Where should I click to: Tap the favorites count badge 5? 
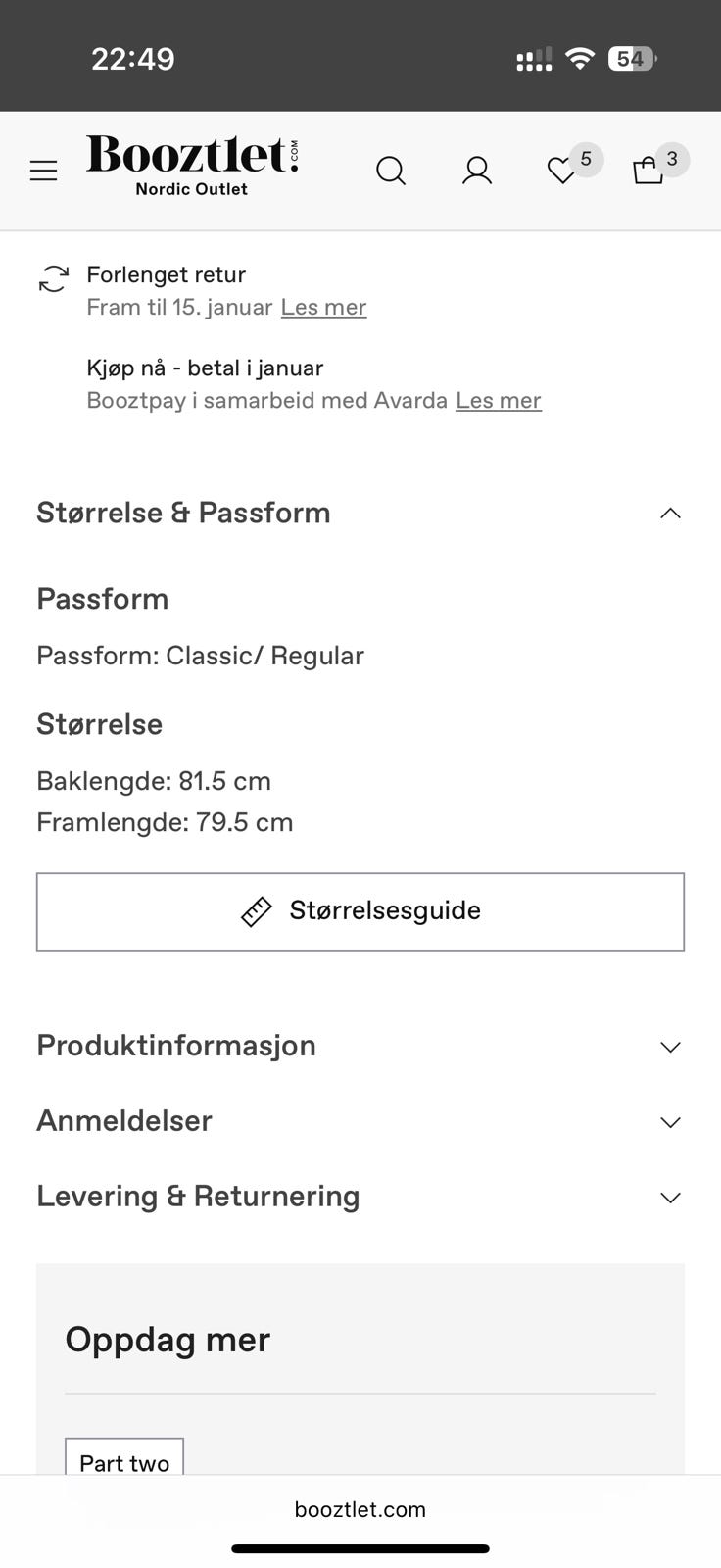pyautogui.click(x=586, y=159)
